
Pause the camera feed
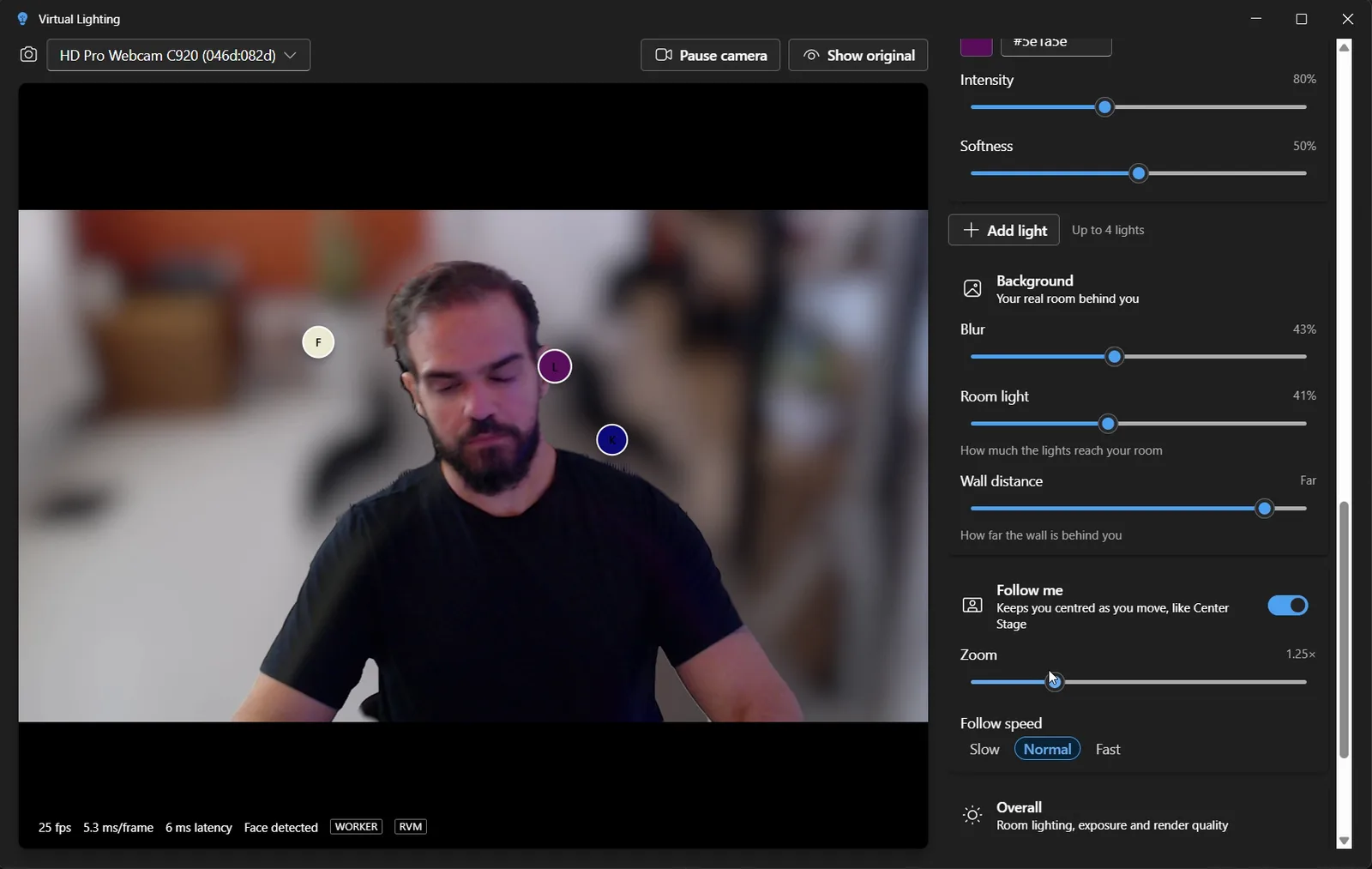710,55
